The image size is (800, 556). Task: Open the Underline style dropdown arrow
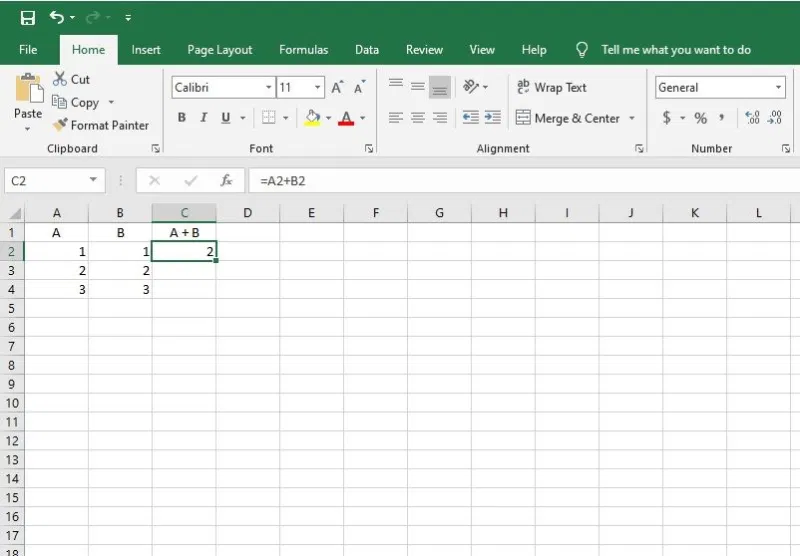pos(243,118)
